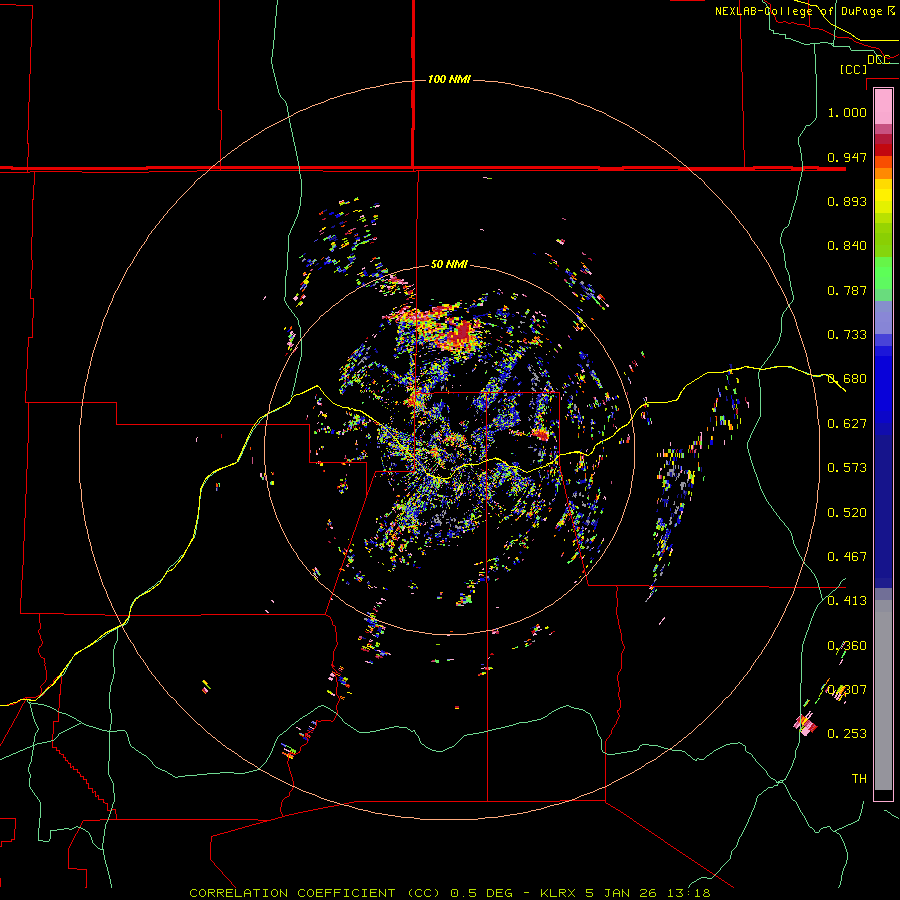Click the [CC] legend title
This screenshot has height=900, width=900.
[854, 69]
